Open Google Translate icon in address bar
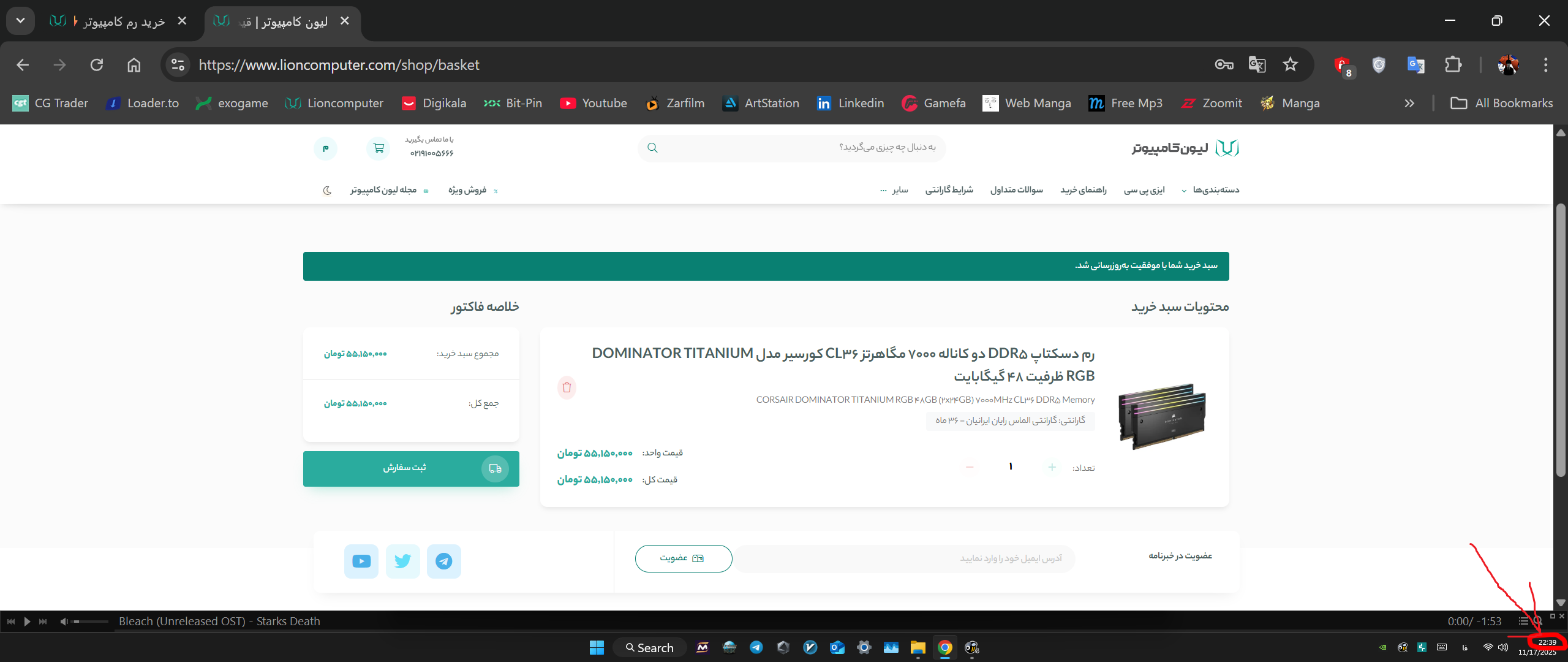 1257,64
